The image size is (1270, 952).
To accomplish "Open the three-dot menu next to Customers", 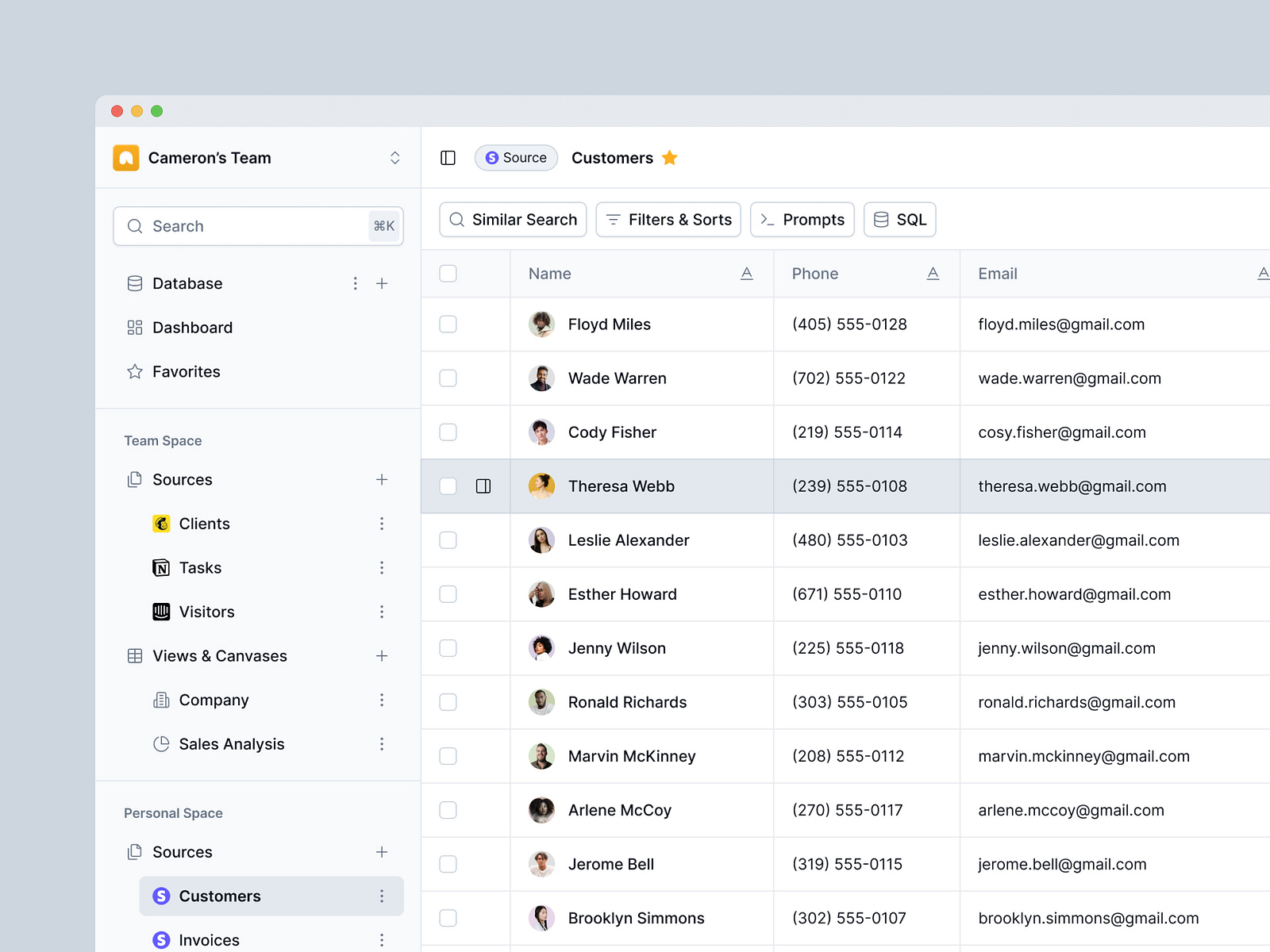I will pyautogui.click(x=382, y=896).
